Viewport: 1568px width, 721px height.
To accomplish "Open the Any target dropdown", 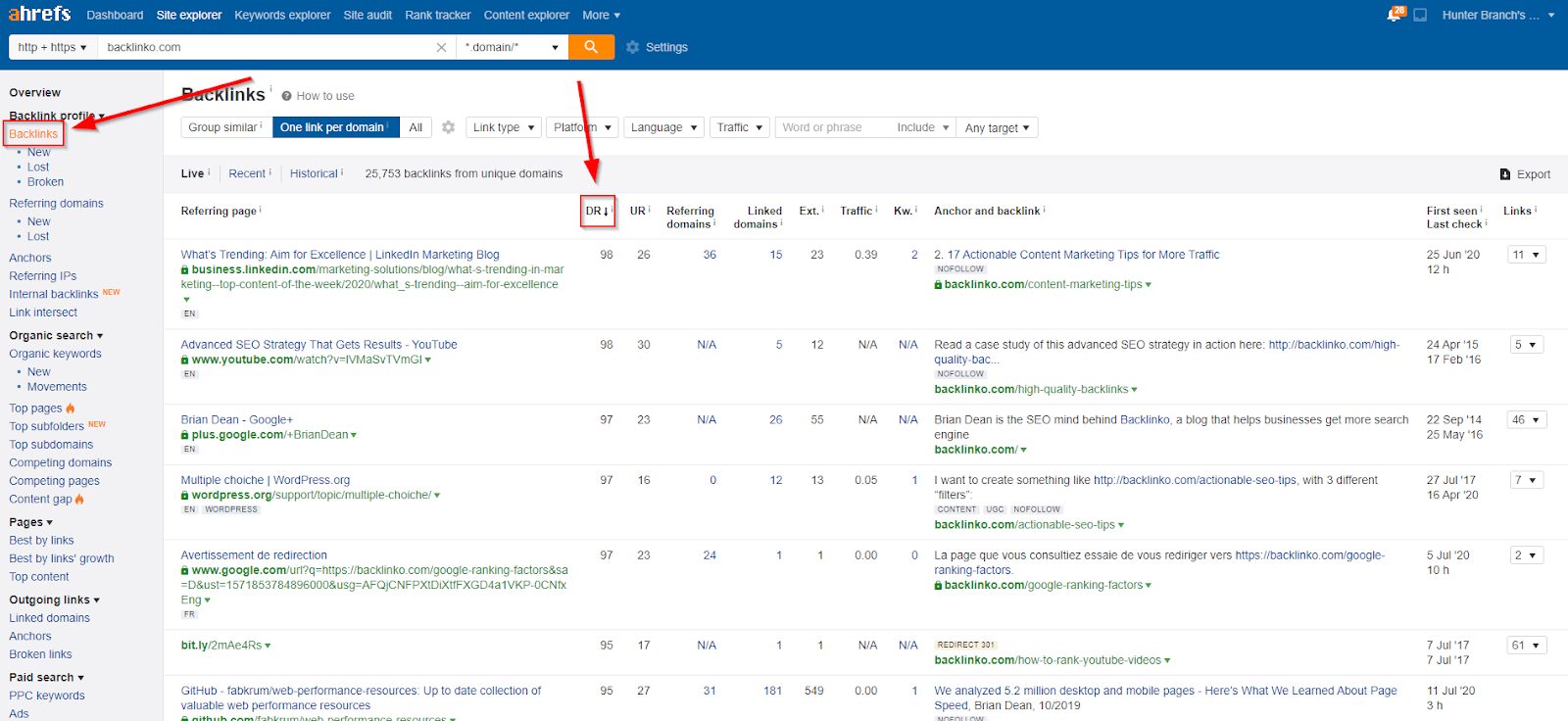I will coord(997,127).
